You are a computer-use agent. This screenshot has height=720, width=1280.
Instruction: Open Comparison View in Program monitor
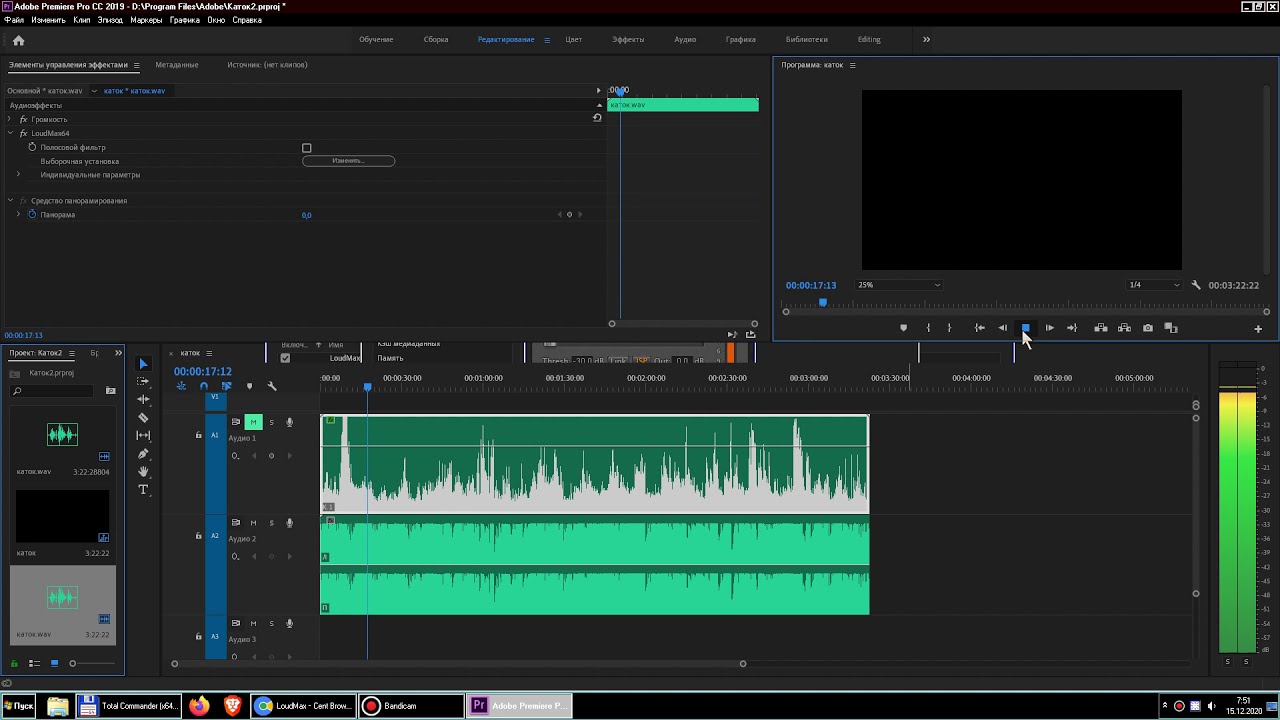coord(1171,328)
